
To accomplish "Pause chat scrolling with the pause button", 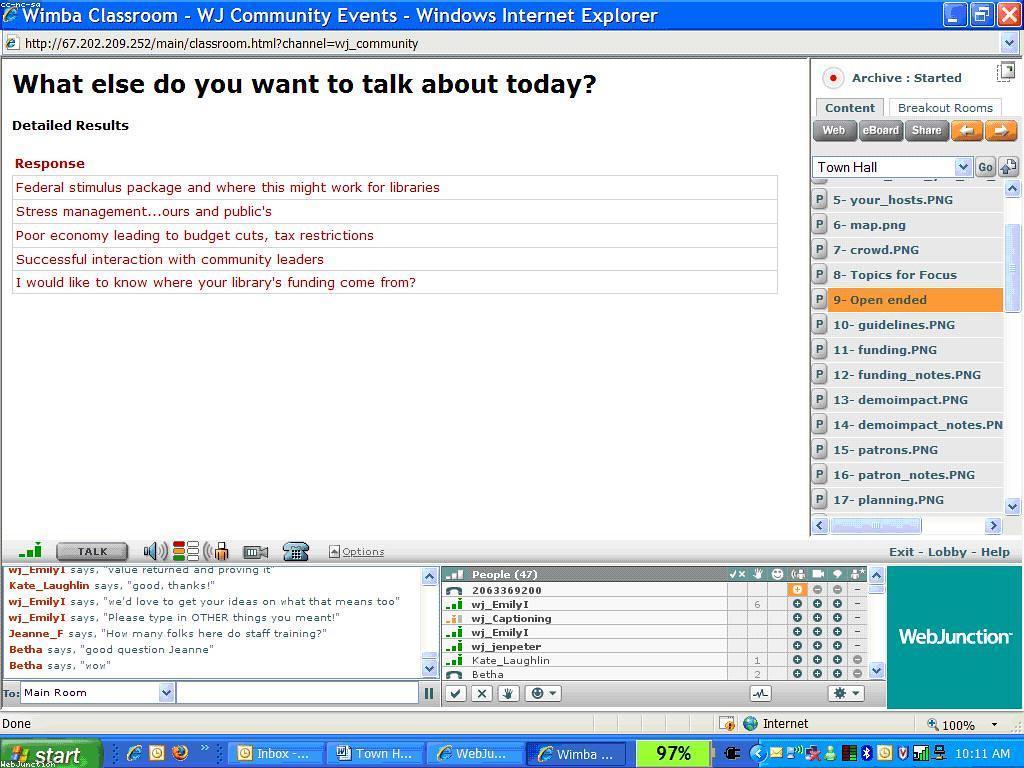I will (429, 693).
